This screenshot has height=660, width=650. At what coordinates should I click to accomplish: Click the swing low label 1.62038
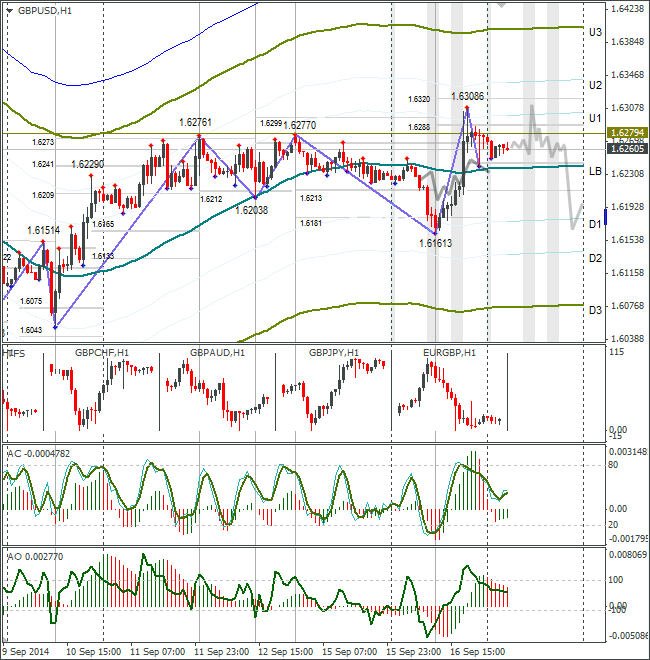click(x=251, y=210)
